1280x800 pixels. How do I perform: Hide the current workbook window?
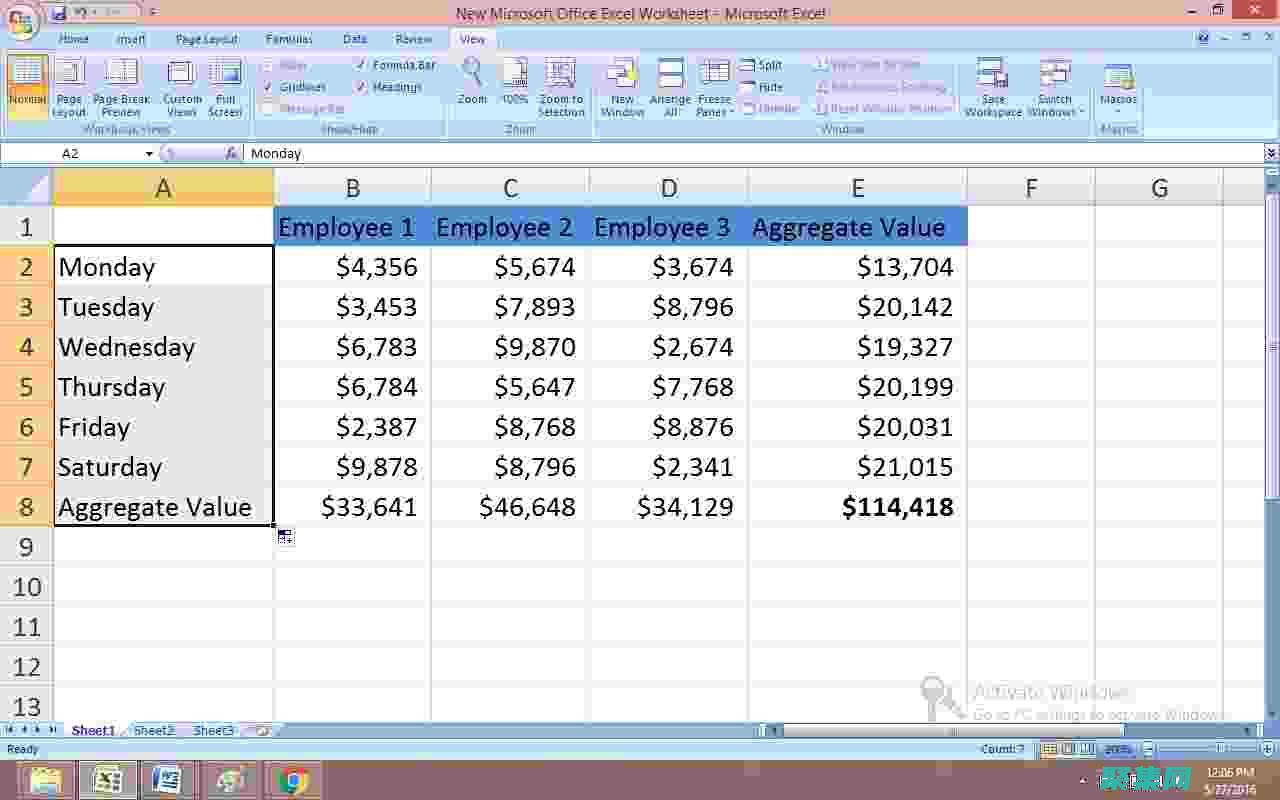(760, 86)
